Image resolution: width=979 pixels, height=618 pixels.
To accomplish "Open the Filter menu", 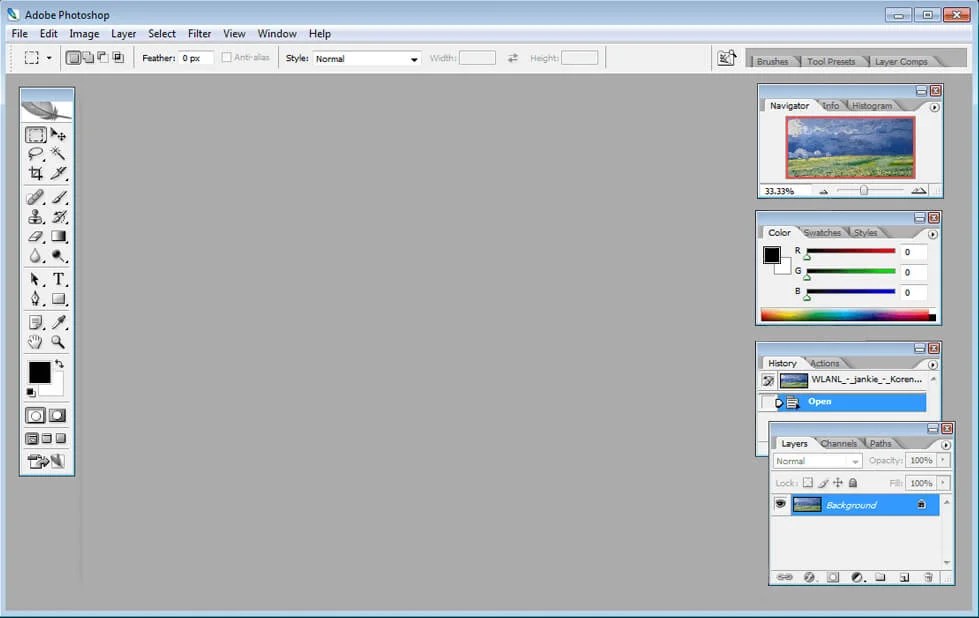I will click(199, 33).
